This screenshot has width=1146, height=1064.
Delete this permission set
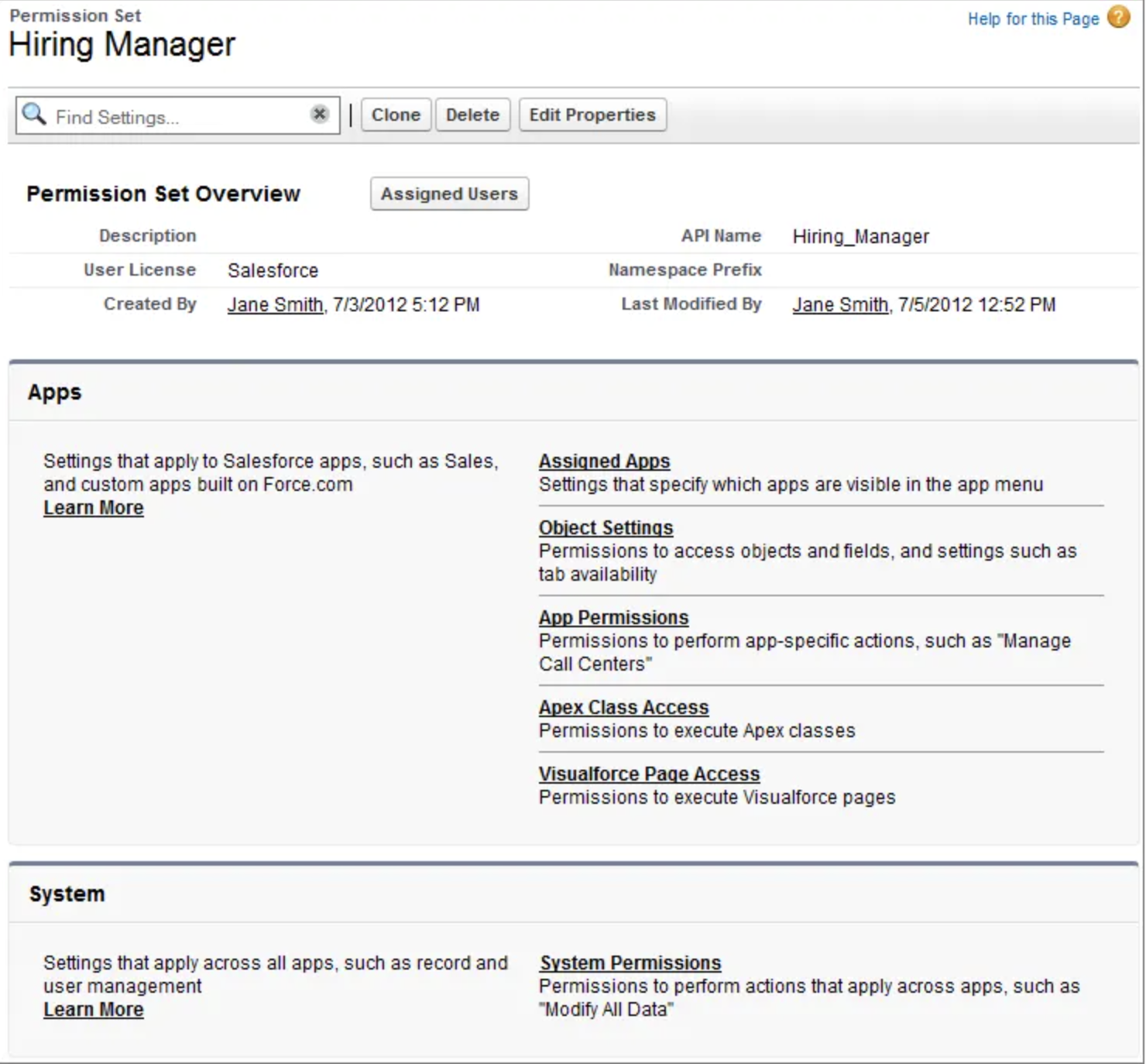pos(472,115)
